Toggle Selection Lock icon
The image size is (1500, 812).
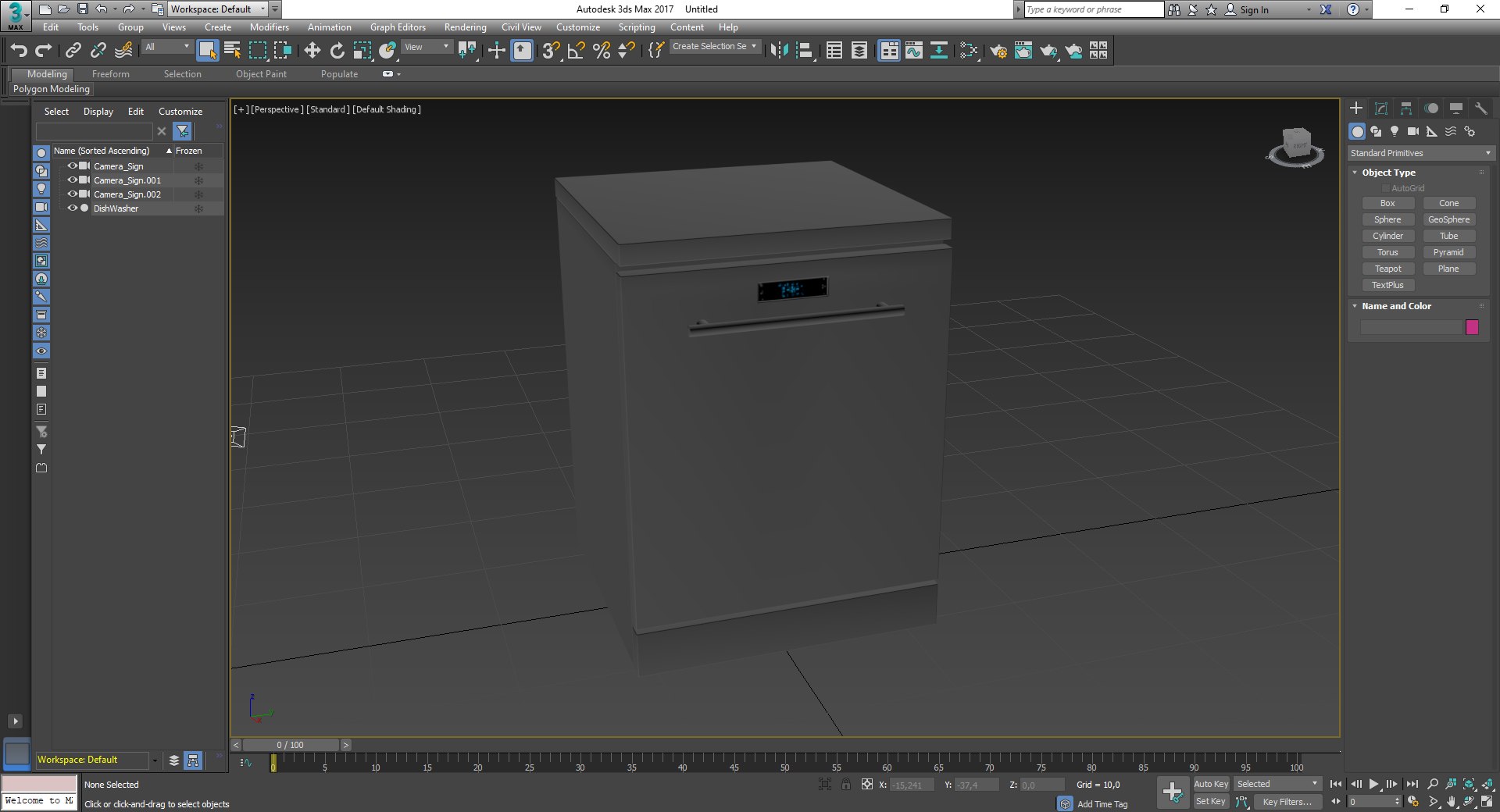[x=846, y=784]
